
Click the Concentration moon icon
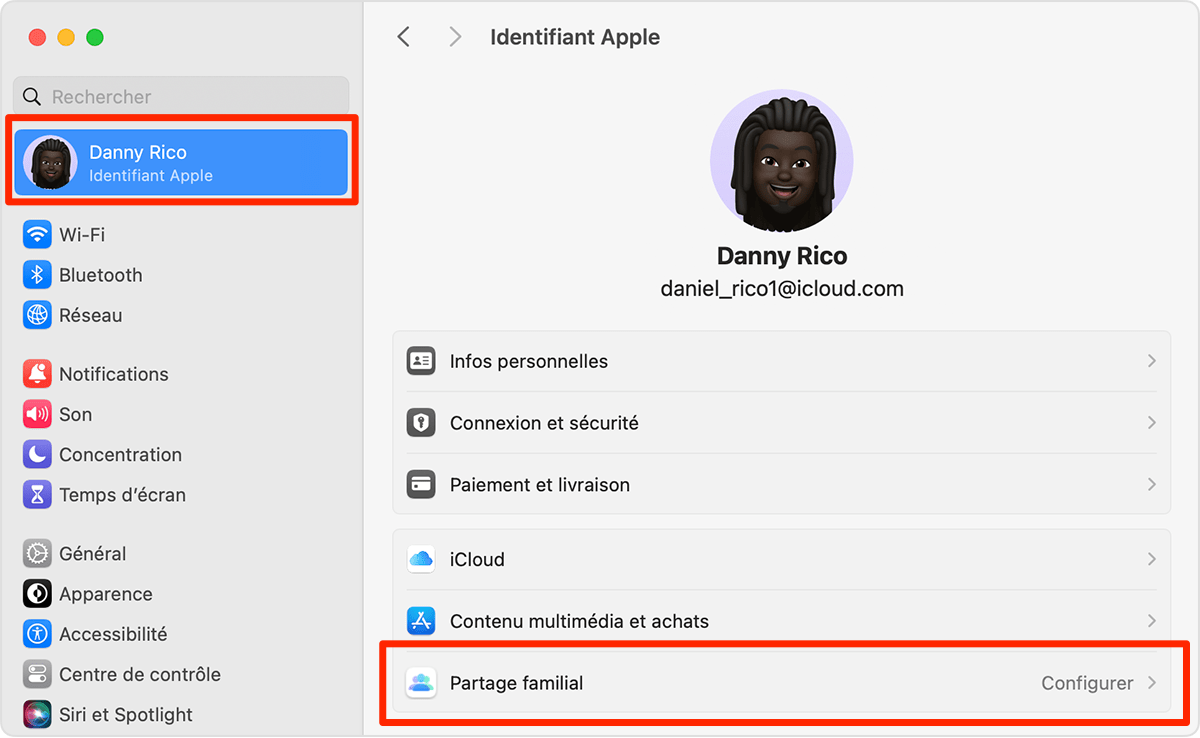coord(37,454)
